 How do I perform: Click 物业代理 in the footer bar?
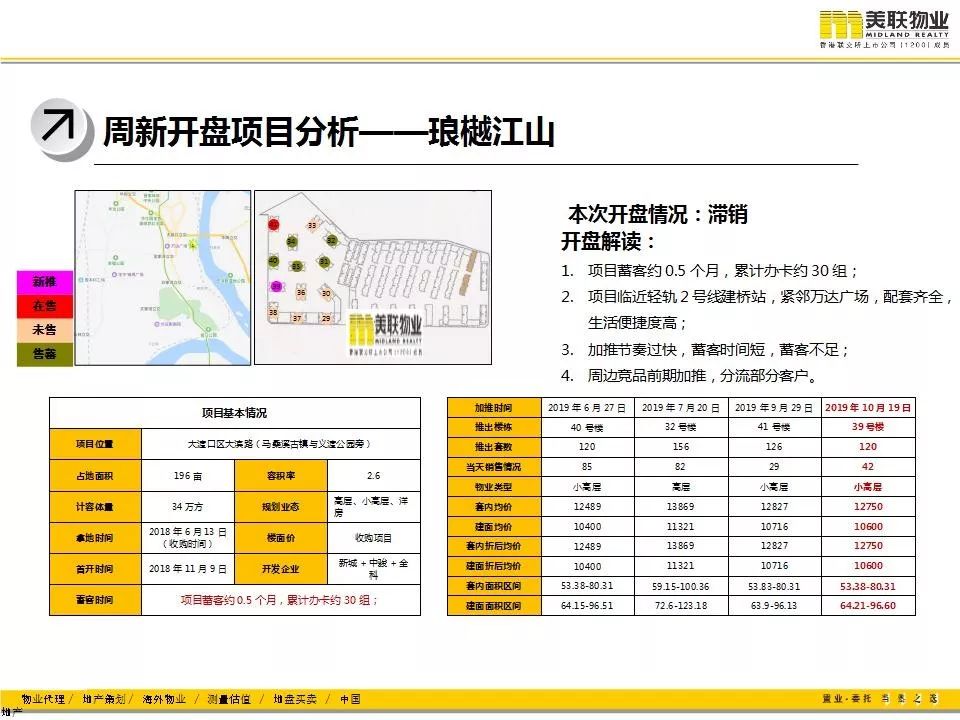coord(43,699)
